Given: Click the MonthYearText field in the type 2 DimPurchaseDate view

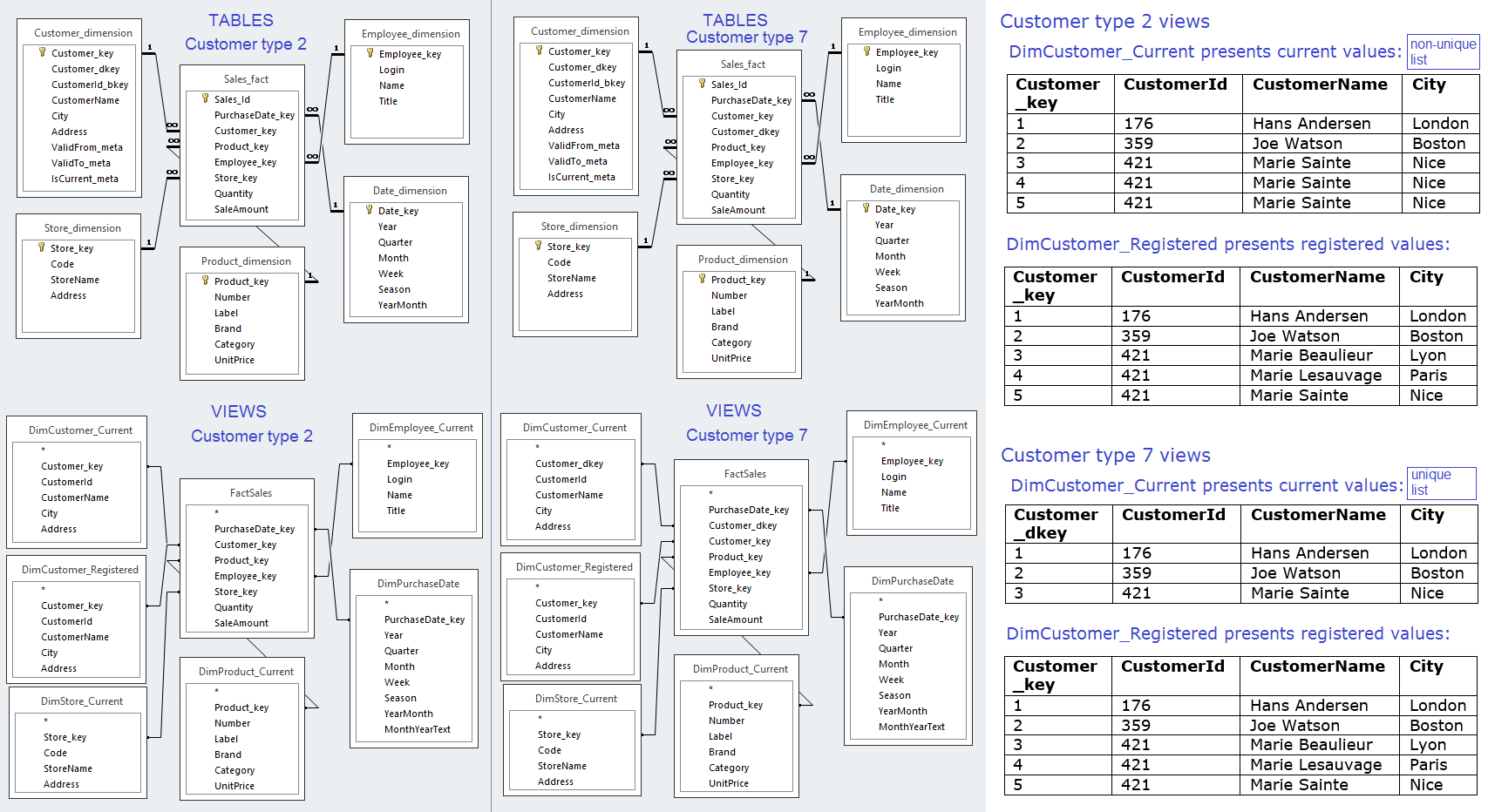Looking at the screenshot, I should tap(418, 729).
